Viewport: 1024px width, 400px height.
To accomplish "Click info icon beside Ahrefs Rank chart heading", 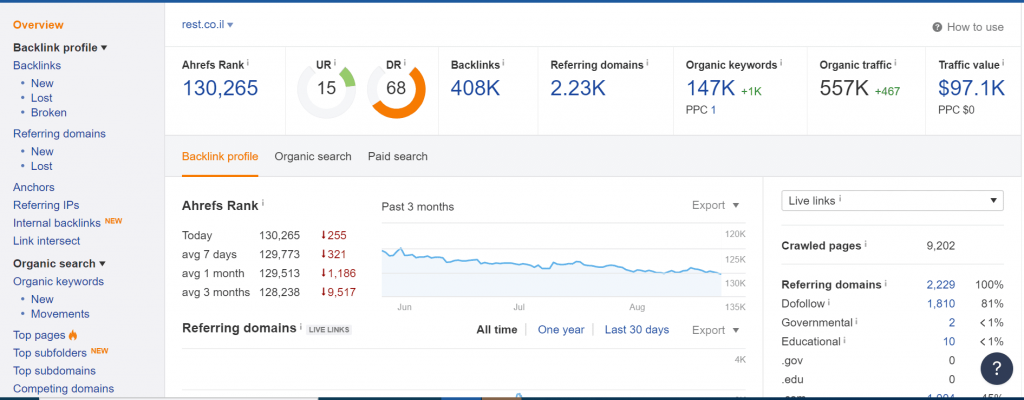I will pos(263,203).
